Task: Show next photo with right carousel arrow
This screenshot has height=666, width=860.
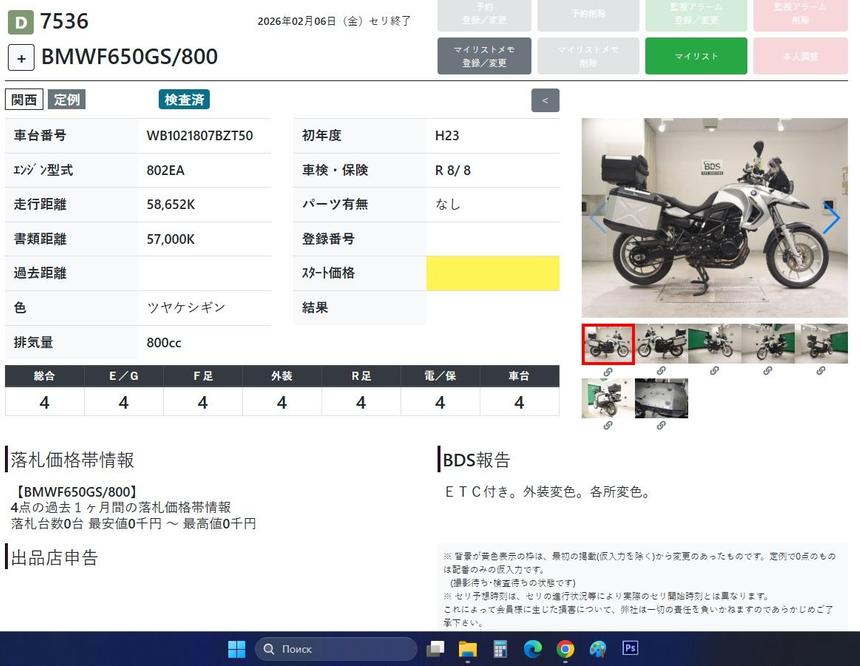Action: coord(831,218)
